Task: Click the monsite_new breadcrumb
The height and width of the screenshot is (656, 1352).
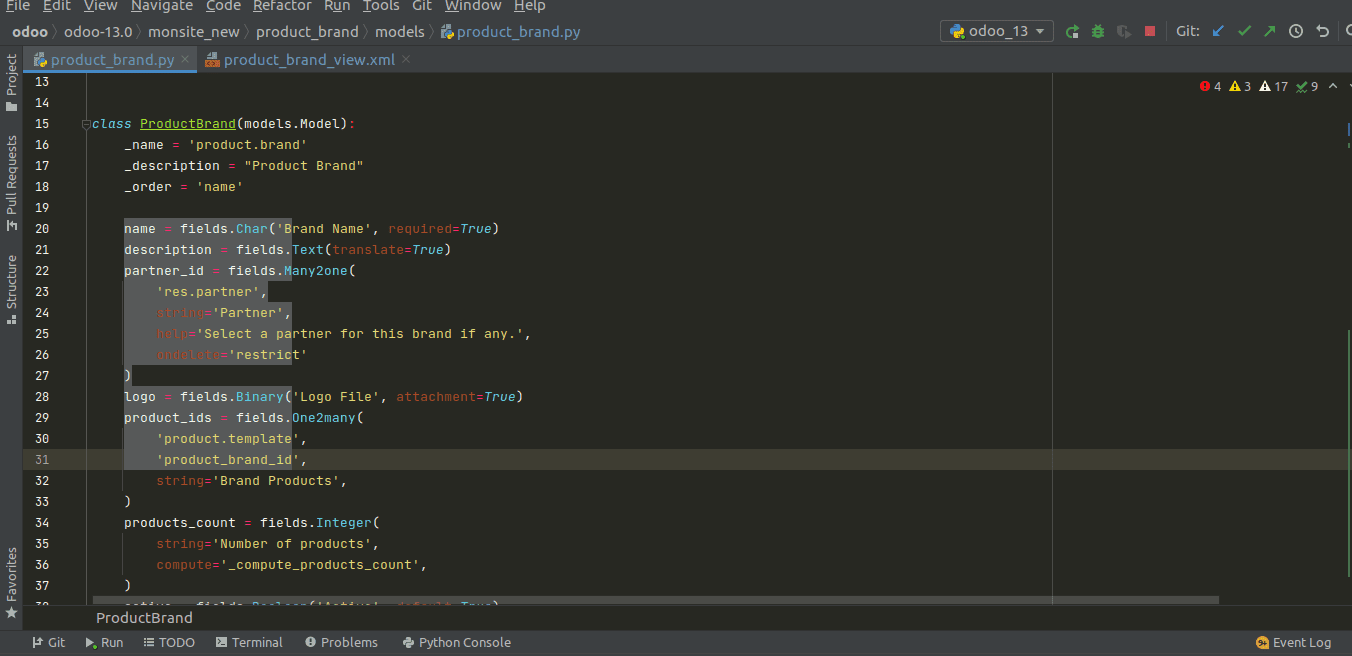Action: (x=194, y=31)
